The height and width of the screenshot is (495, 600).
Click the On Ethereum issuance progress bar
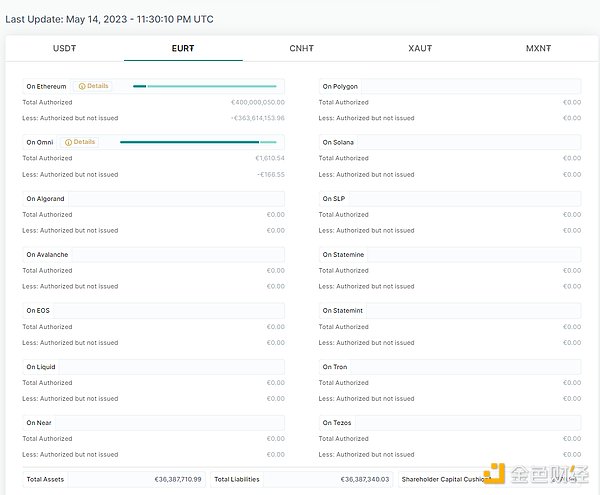tap(204, 86)
